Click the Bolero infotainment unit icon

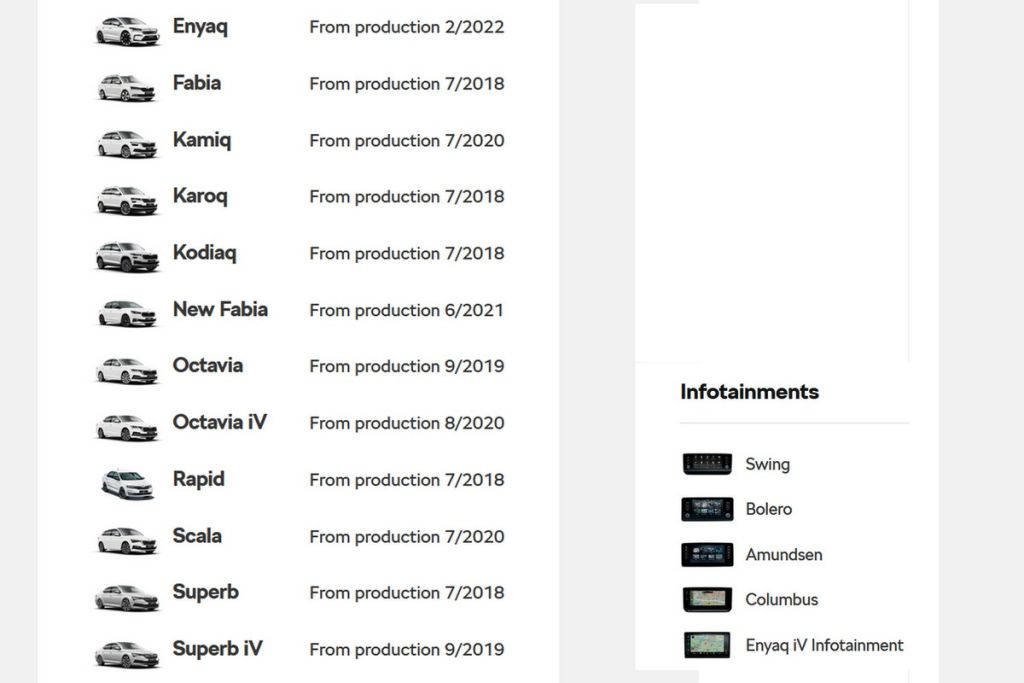707,509
